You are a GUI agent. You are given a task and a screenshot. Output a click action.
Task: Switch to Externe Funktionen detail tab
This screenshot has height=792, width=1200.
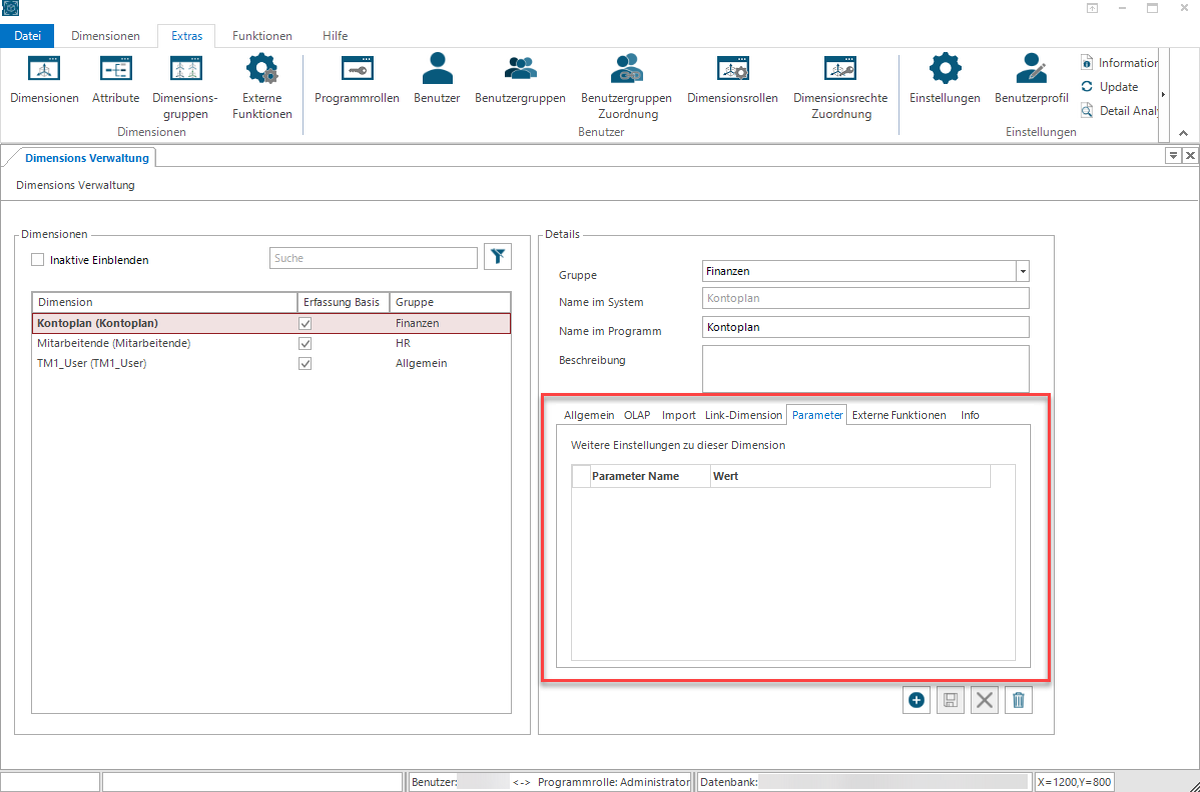coord(899,415)
